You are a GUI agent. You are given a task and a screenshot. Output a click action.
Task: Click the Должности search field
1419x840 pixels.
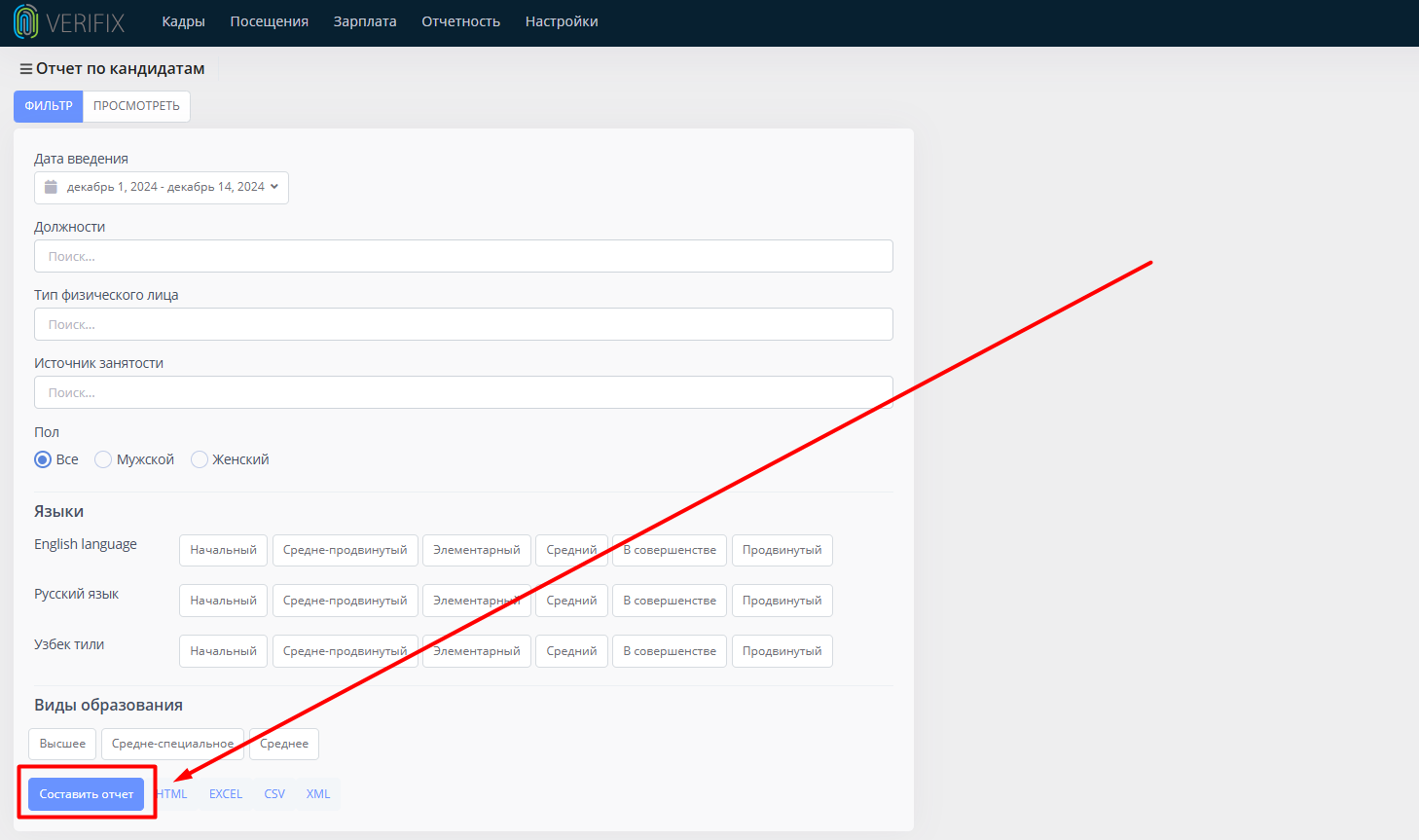pos(463,256)
